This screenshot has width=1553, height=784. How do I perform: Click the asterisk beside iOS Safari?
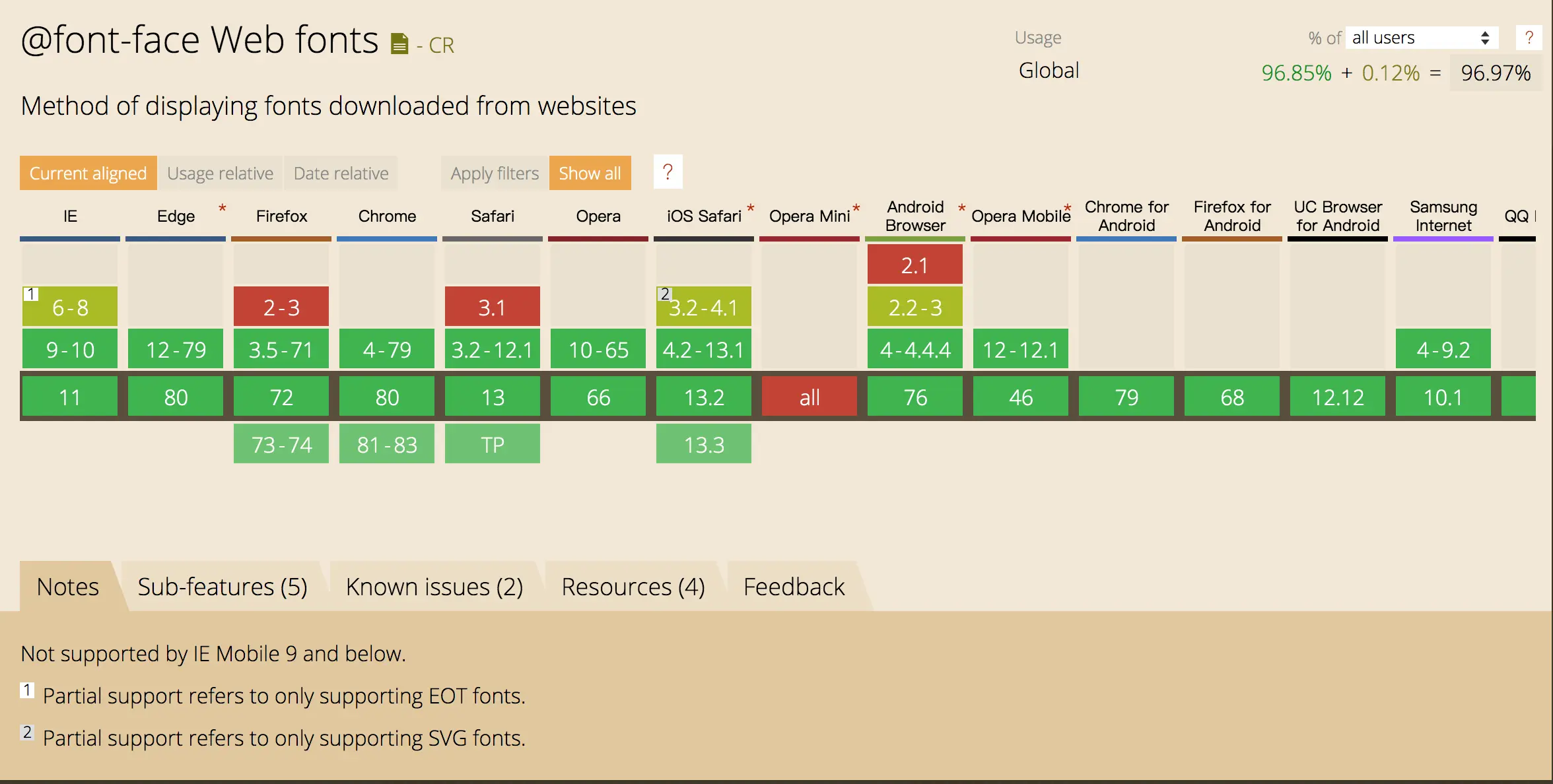(x=751, y=208)
